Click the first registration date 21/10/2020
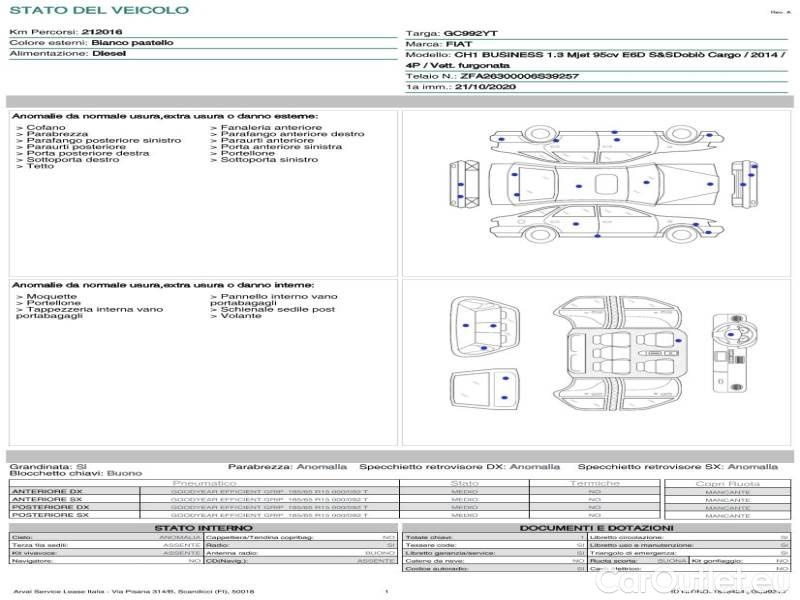 [x=485, y=87]
